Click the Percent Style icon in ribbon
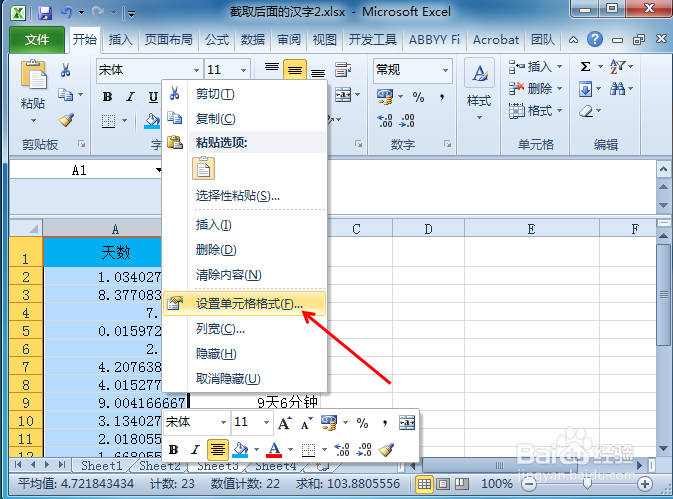This screenshot has width=673, height=499. click(418, 97)
